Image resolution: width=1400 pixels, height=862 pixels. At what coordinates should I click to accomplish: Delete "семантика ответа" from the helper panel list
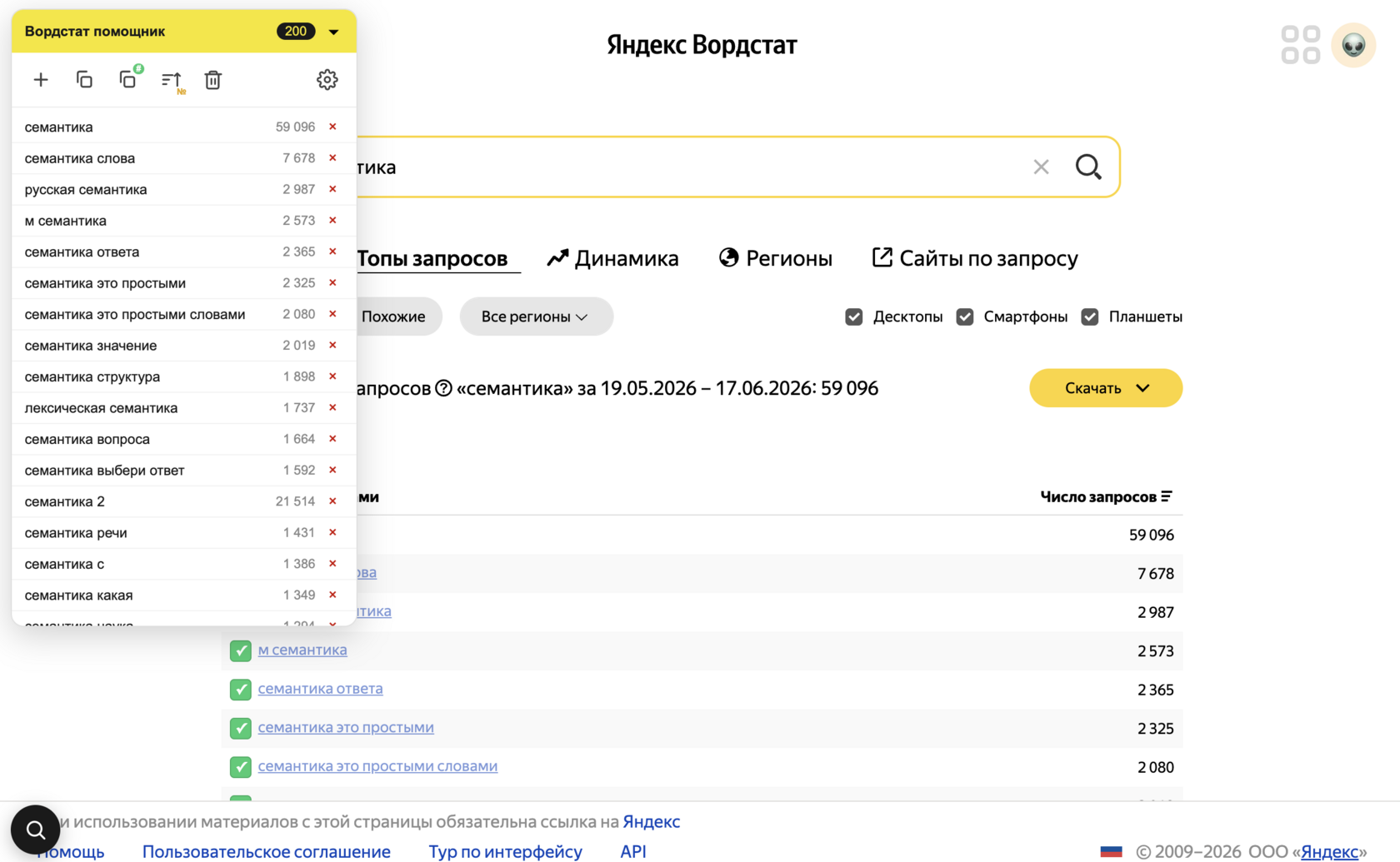tap(332, 252)
